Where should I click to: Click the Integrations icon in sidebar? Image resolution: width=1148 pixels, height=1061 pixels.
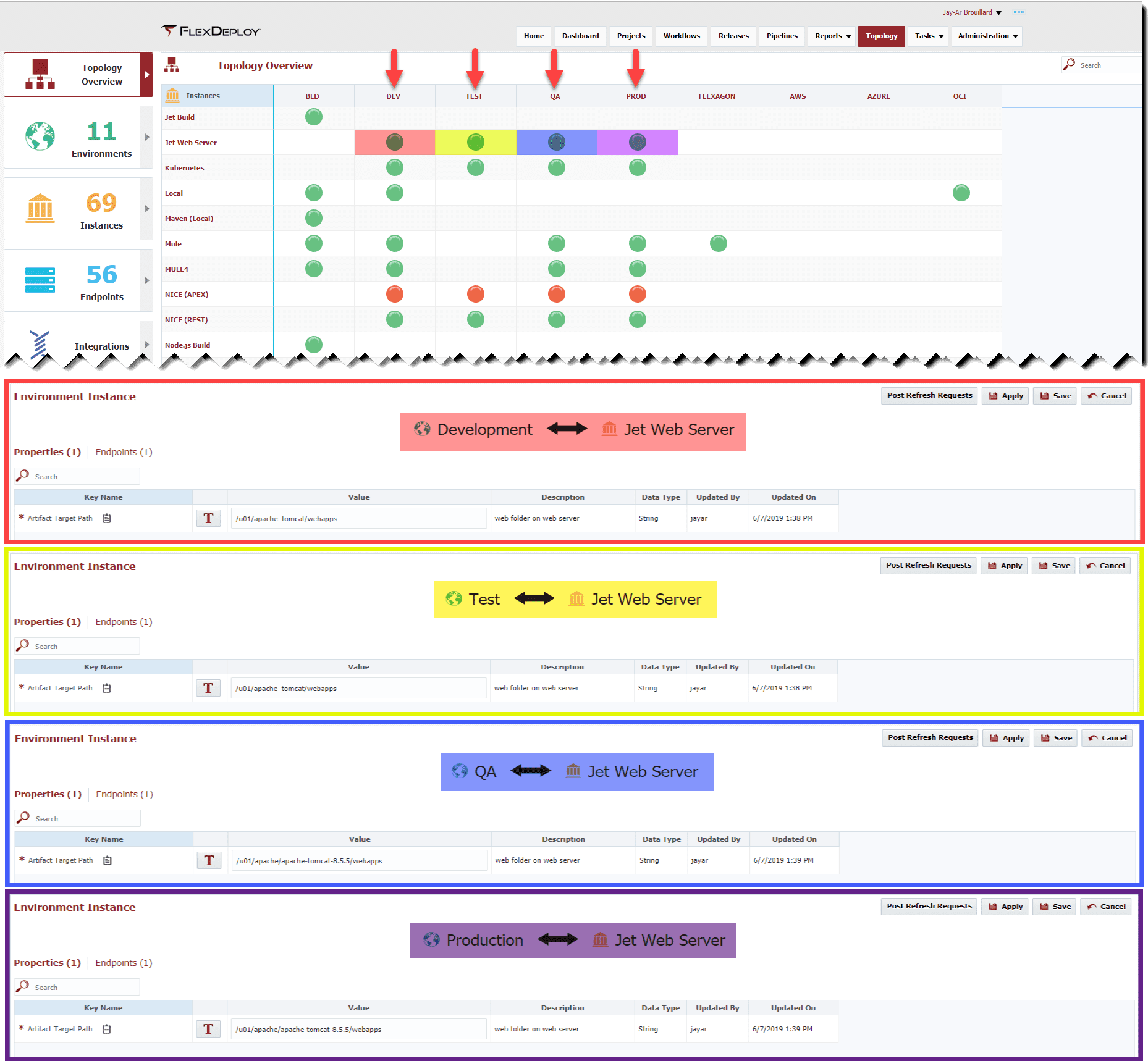tap(40, 344)
